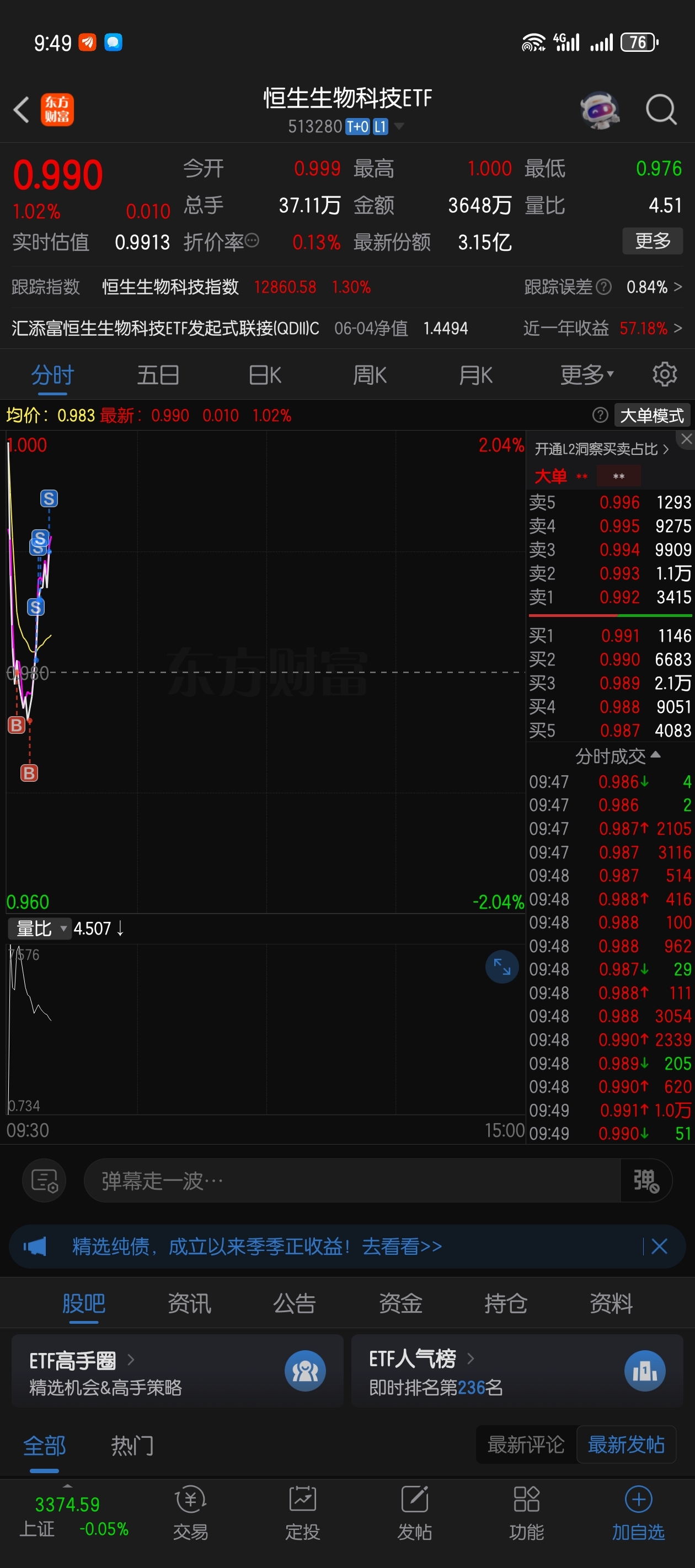
Task: Open 汇添富恒生生物科技ETF联接 fund link
Action: (165, 328)
